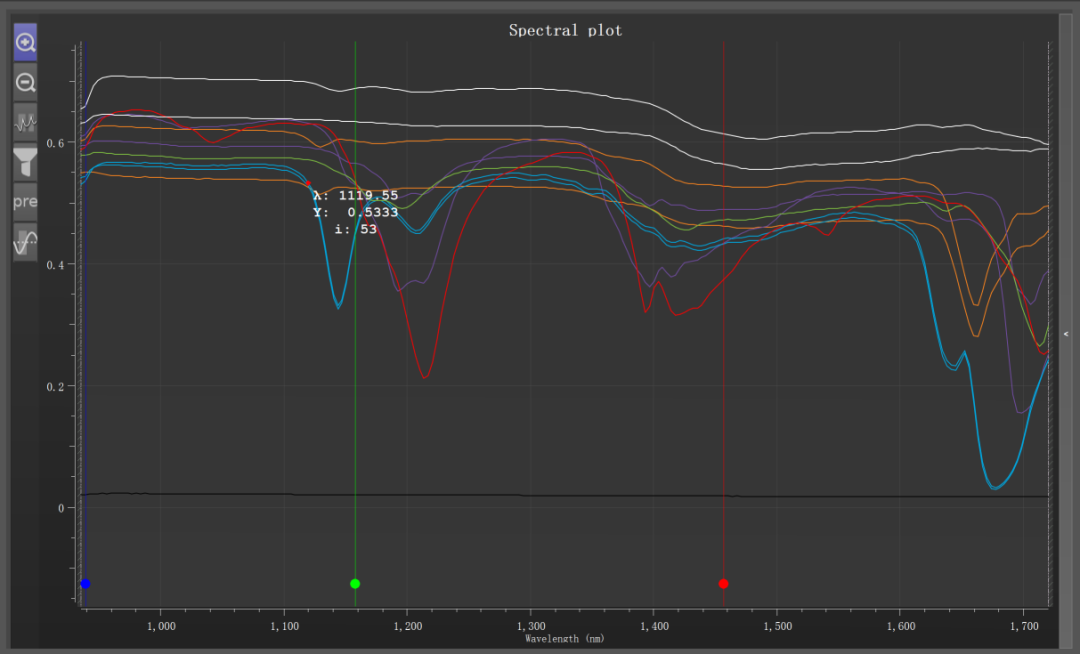
Task: Click the Wavelength (nm) axis label
Action: [565, 639]
